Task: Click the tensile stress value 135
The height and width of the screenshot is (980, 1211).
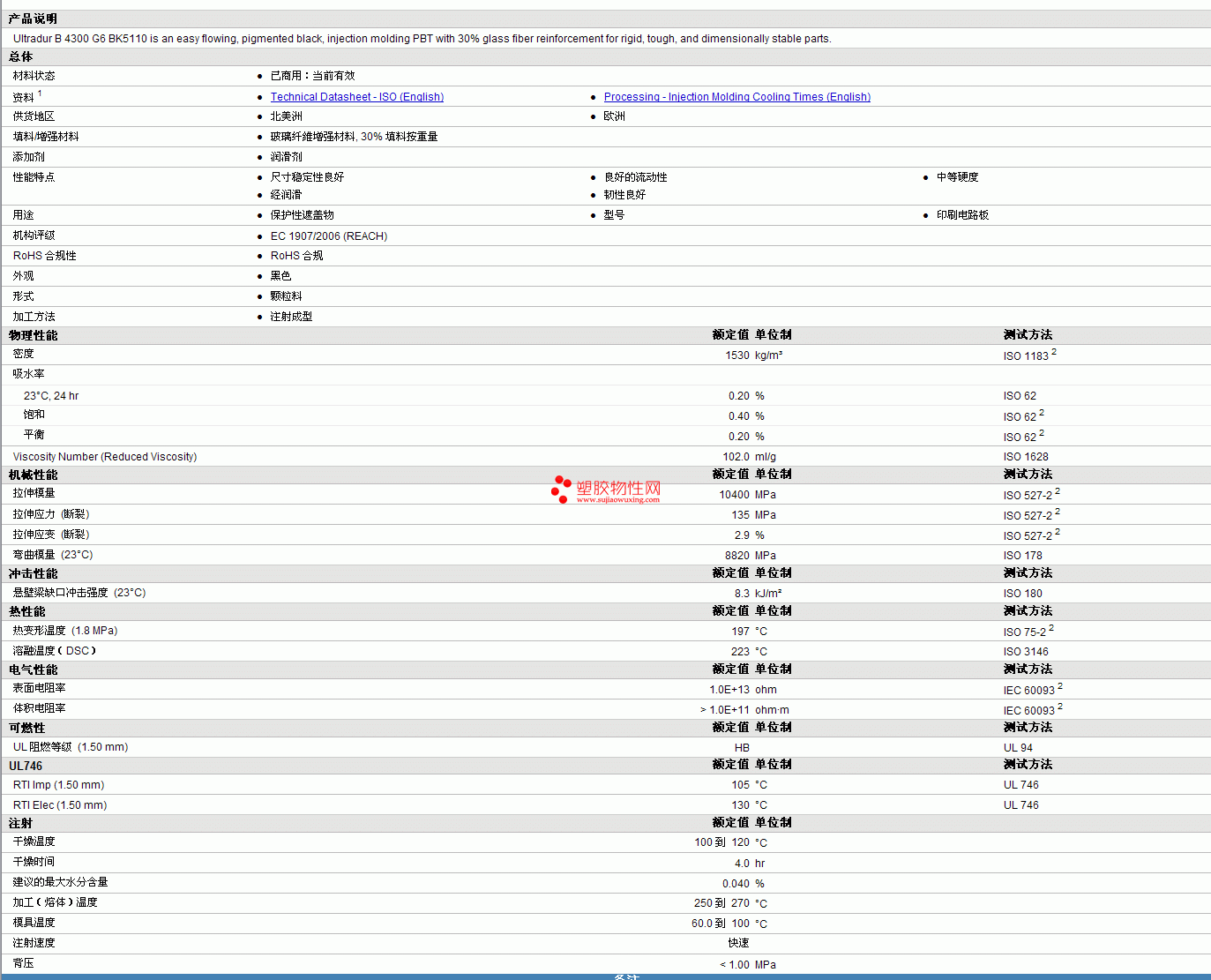Action: [x=740, y=515]
